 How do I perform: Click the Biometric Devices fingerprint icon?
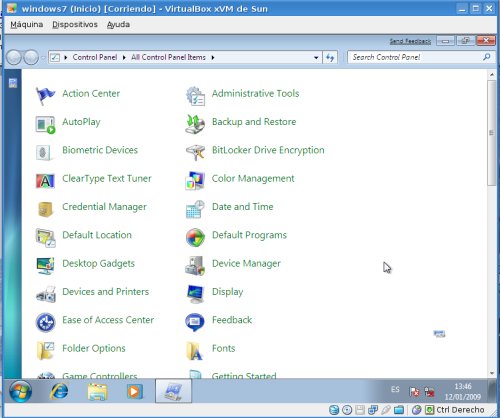pos(44,153)
